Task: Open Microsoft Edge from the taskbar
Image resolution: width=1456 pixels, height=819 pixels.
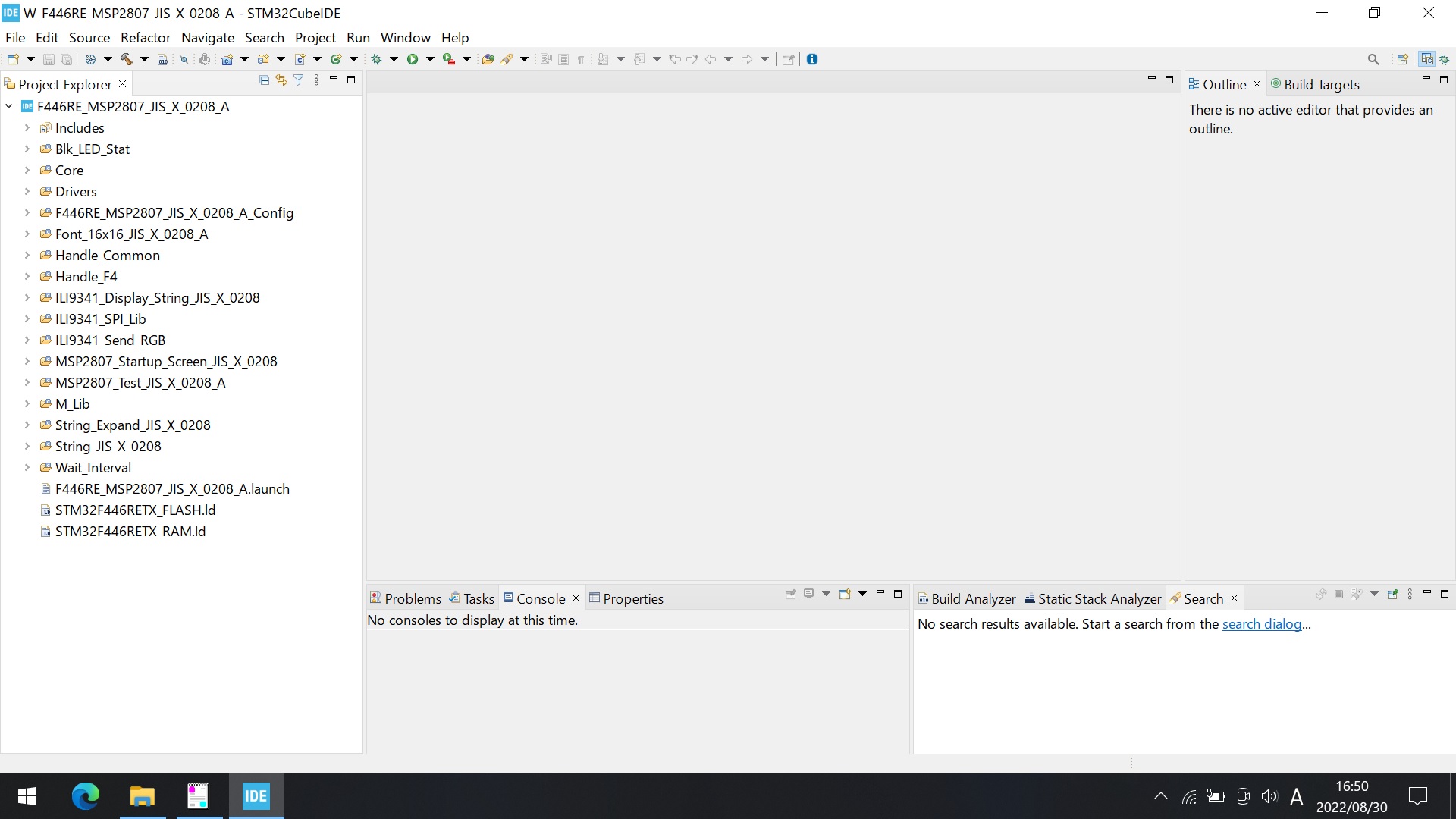Action: (x=85, y=796)
